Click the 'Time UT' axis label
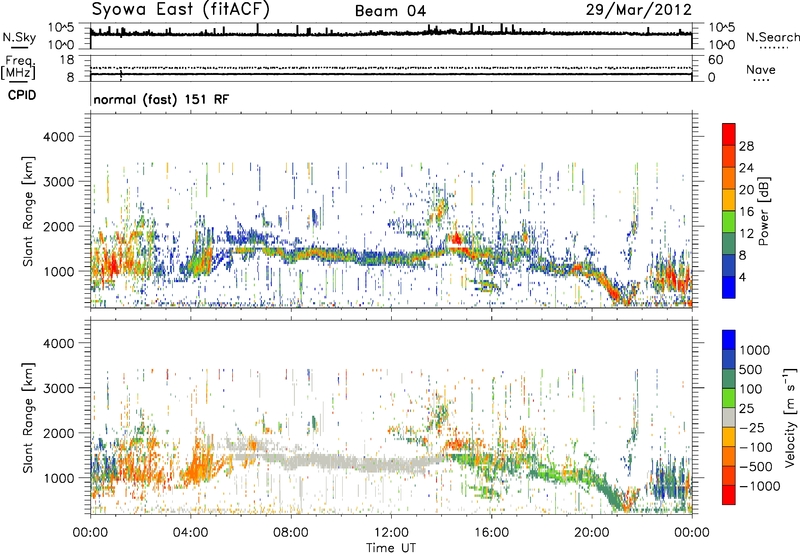The width and height of the screenshot is (800, 554). pos(391,548)
